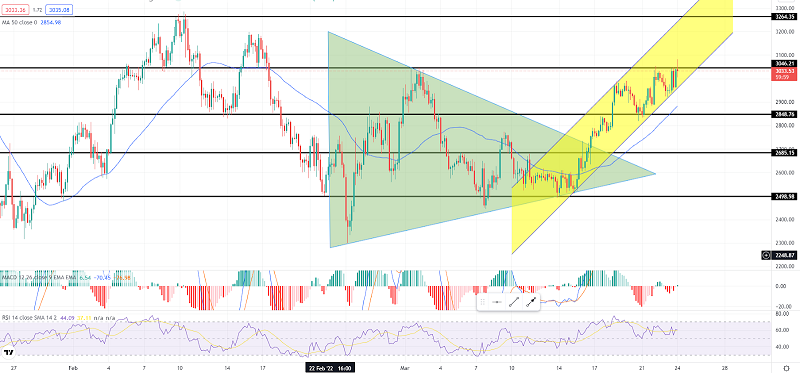Click the drag handle on the floating drawing toolbar
The width and height of the screenshot is (800, 373).
click(482, 302)
